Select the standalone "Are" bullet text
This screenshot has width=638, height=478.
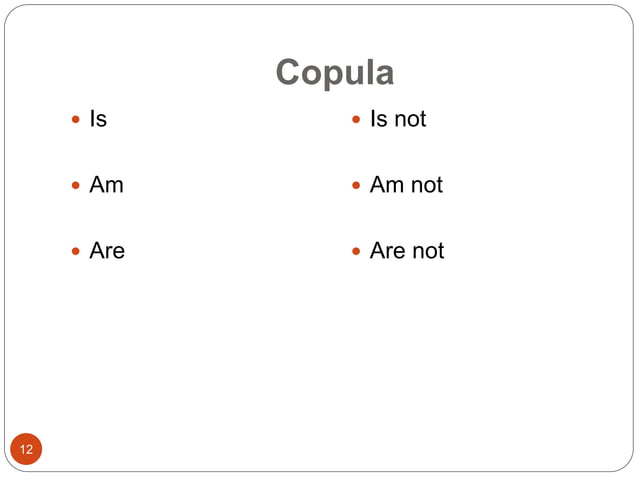pyautogui.click(x=107, y=251)
